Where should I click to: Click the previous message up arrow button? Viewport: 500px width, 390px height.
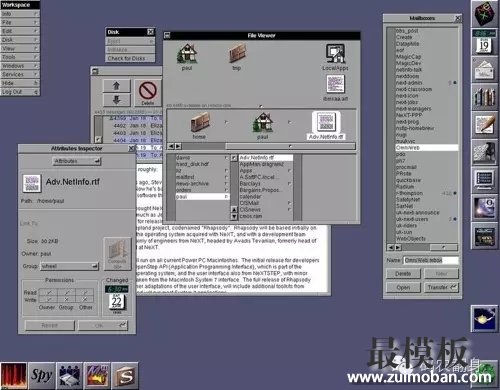tap(116, 86)
